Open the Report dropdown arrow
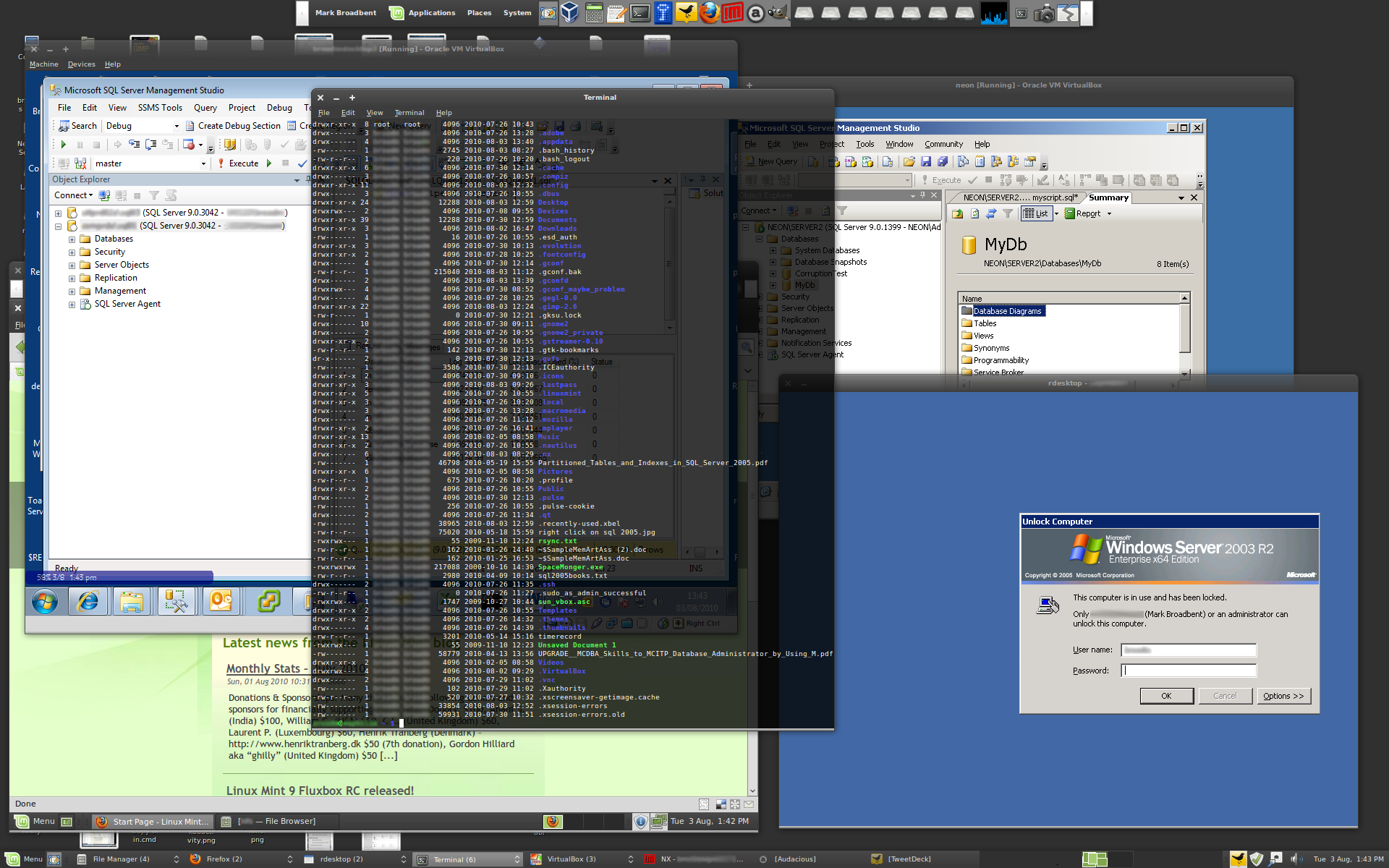The width and height of the screenshot is (1389, 868). (x=1109, y=213)
